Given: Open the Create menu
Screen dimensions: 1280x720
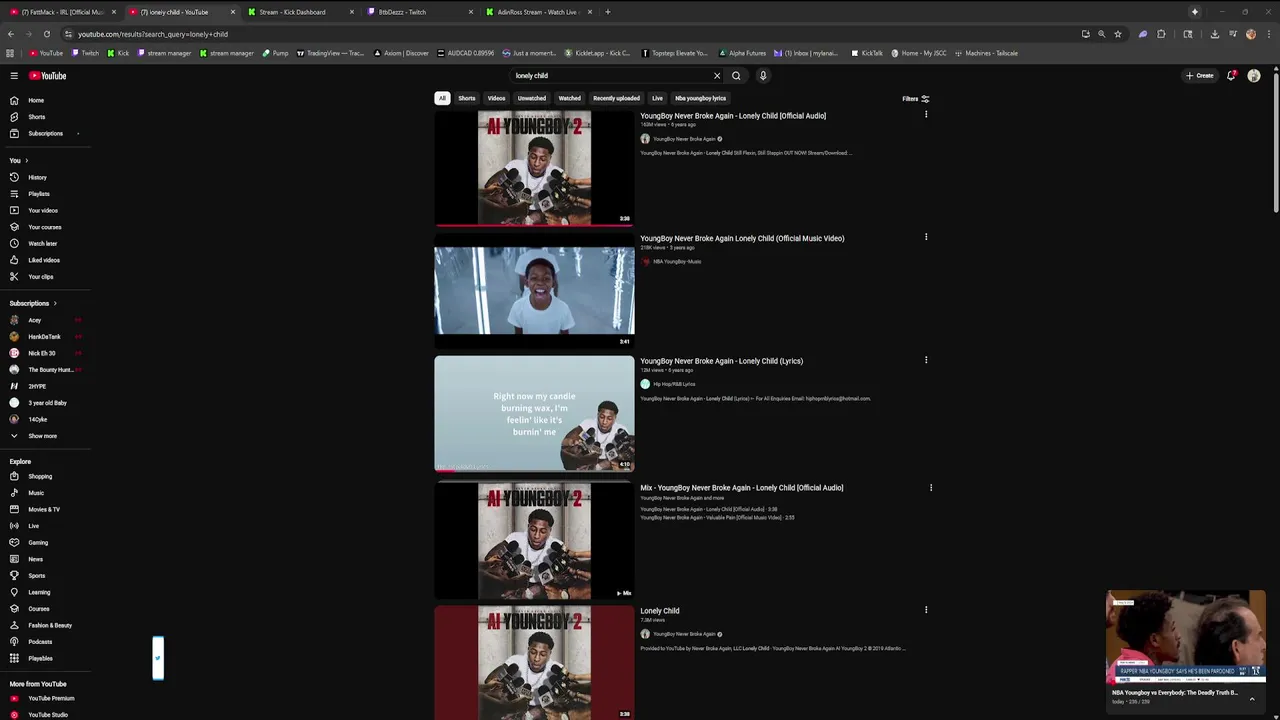Looking at the screenshot, I should point(1199,76).
